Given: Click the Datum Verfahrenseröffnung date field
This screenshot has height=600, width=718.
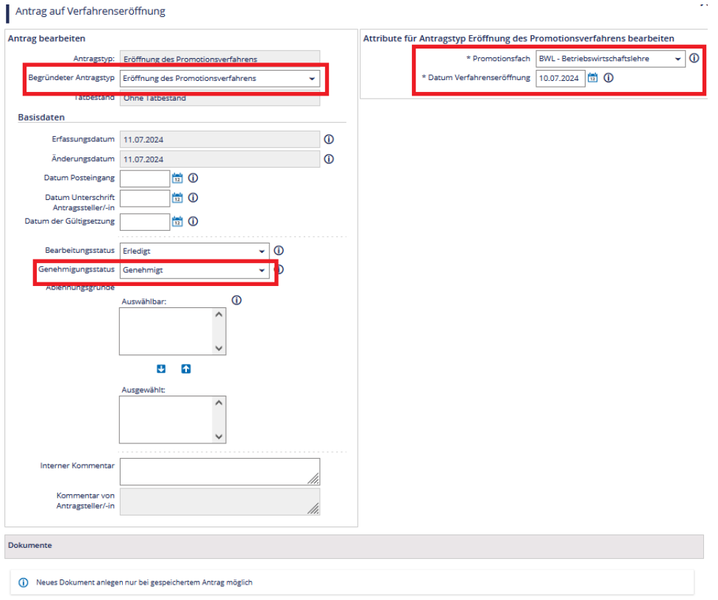Looking at the screenshot, I should click(x=559, y=78).
